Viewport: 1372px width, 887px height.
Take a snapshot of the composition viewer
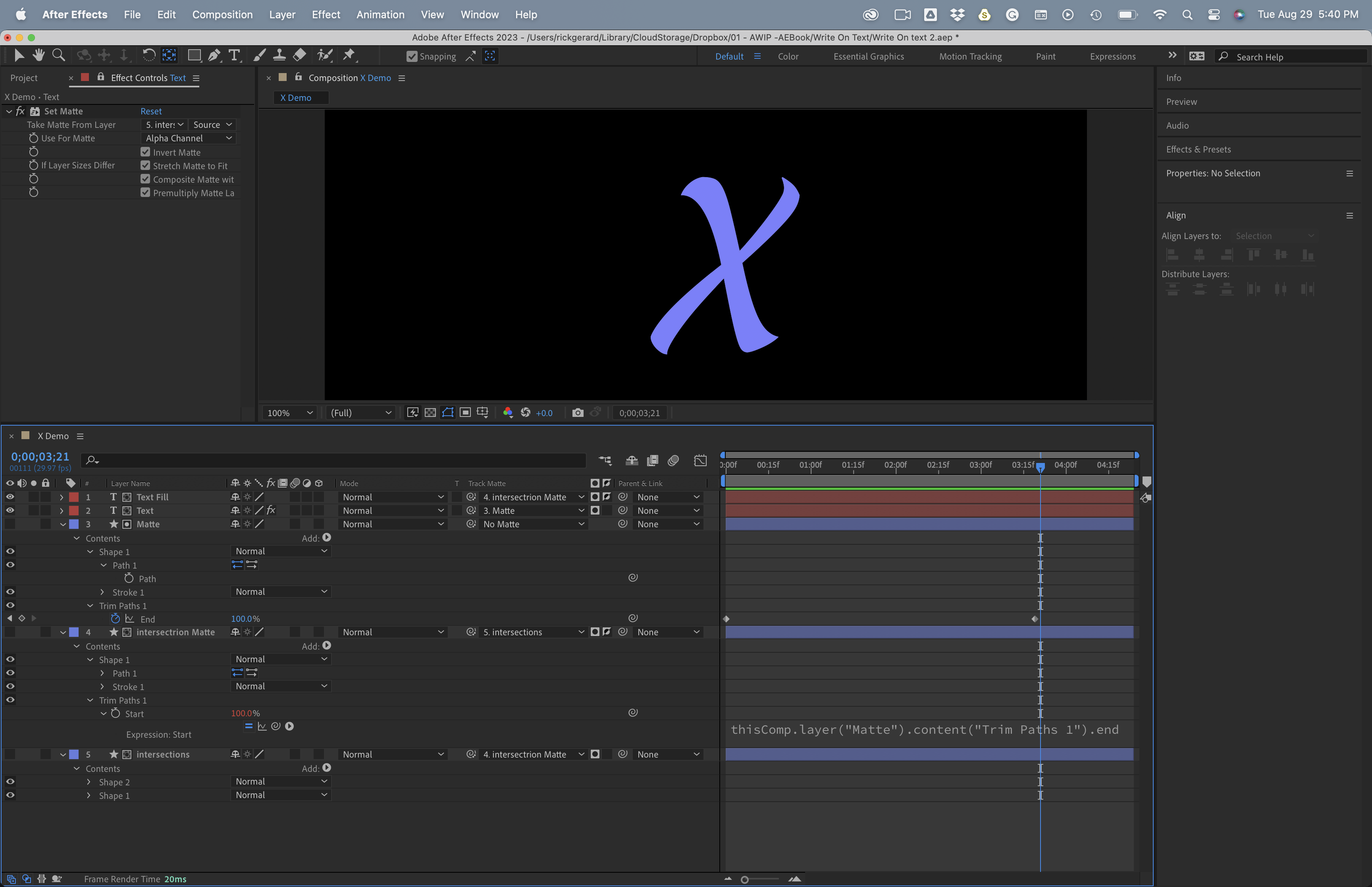(x=578, y=413)
